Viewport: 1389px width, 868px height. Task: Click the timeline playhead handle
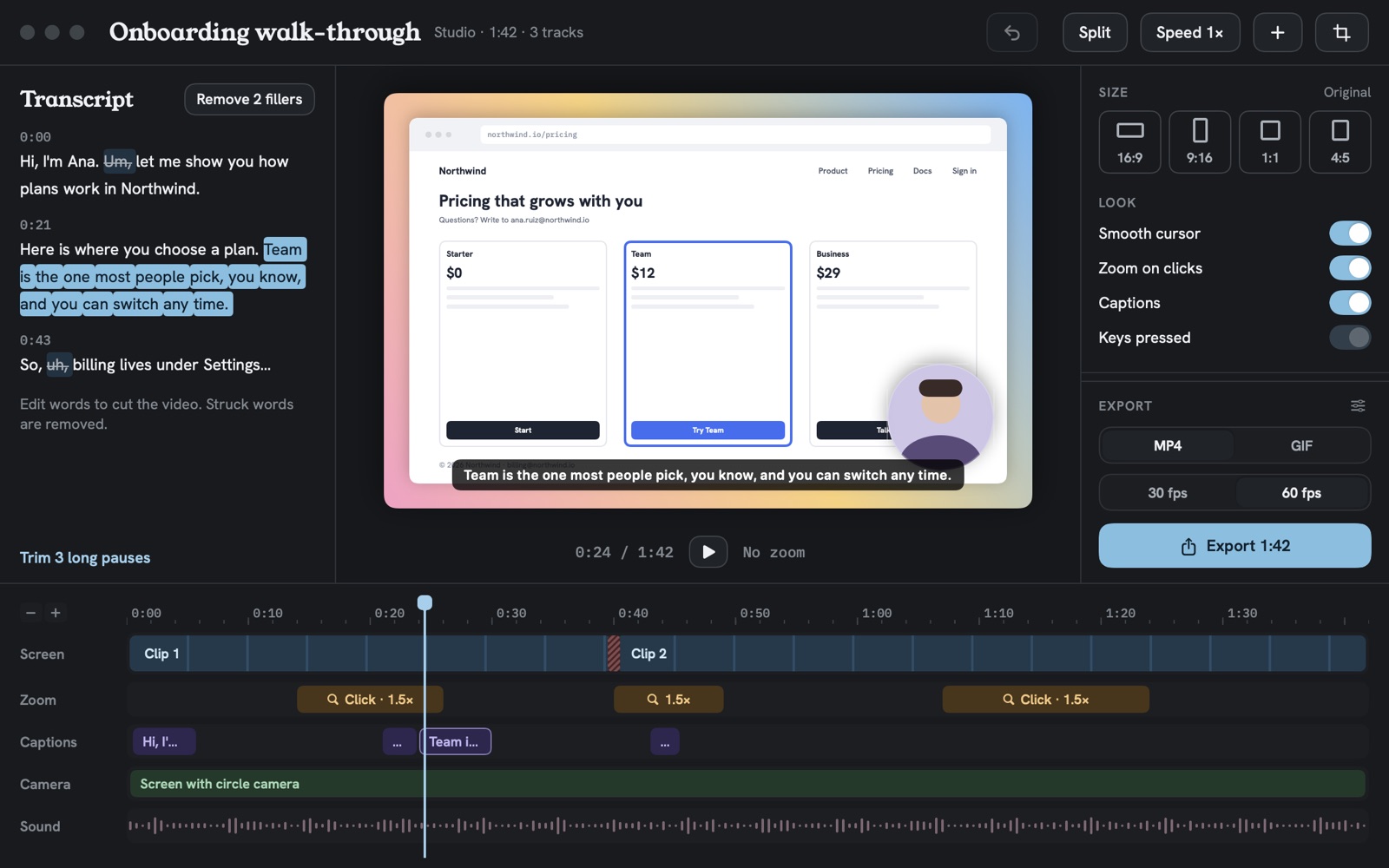click(x=425, y=602)
